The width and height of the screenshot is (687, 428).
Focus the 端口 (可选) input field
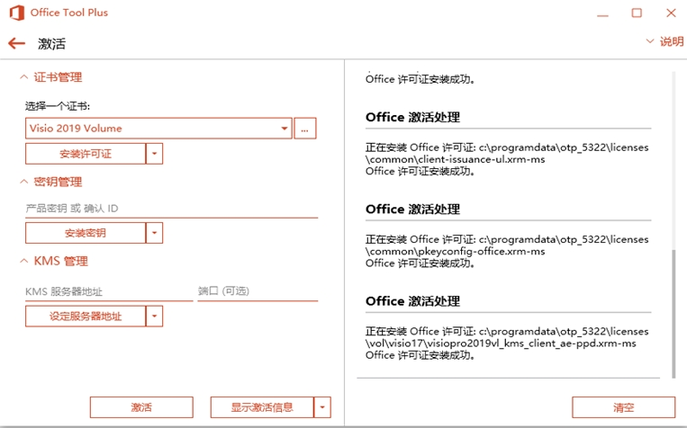258,292
